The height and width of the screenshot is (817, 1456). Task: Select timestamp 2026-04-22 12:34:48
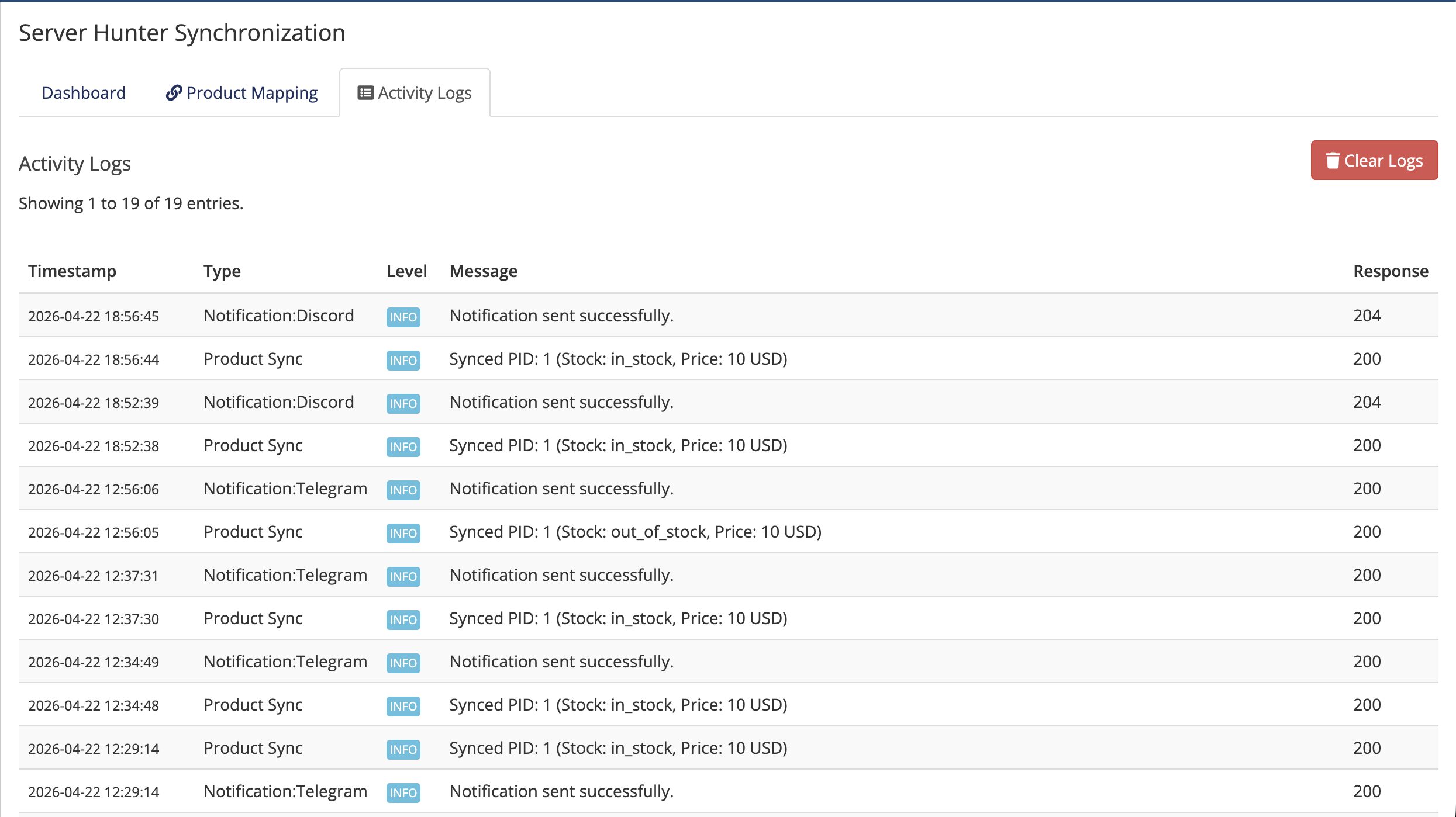point(94,705)
